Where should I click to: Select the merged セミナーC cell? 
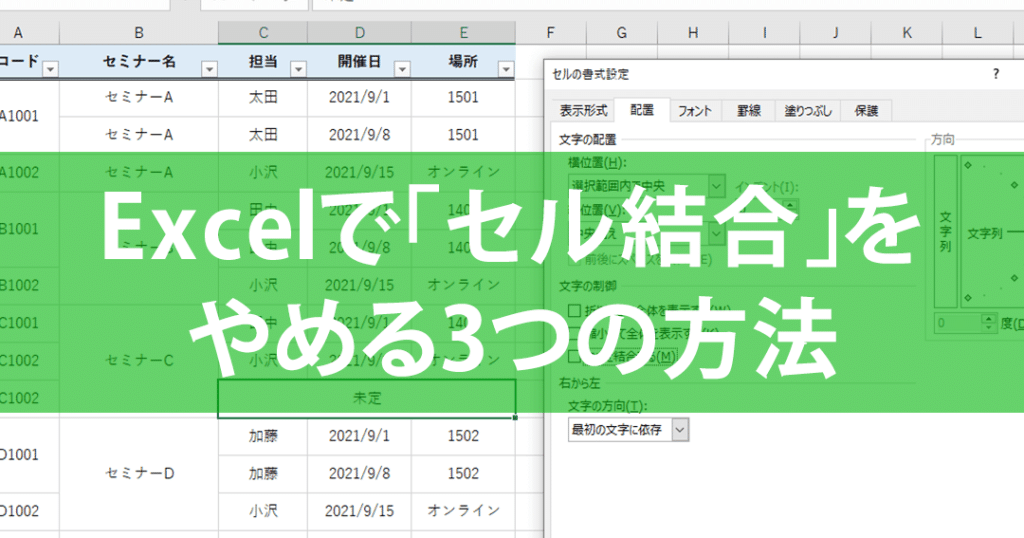click(x=138, y=360)
